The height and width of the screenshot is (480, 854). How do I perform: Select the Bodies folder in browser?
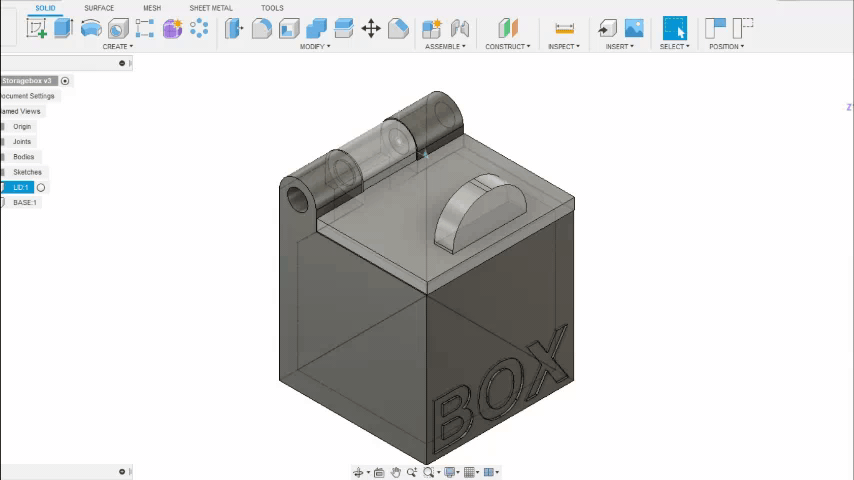23,157
